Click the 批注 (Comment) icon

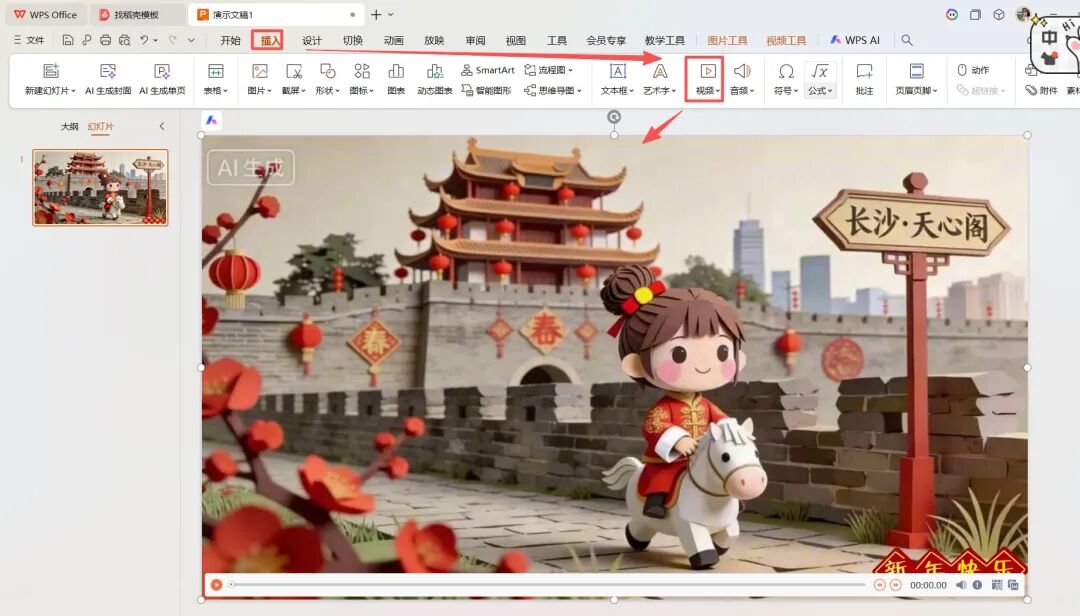point(864,72)
